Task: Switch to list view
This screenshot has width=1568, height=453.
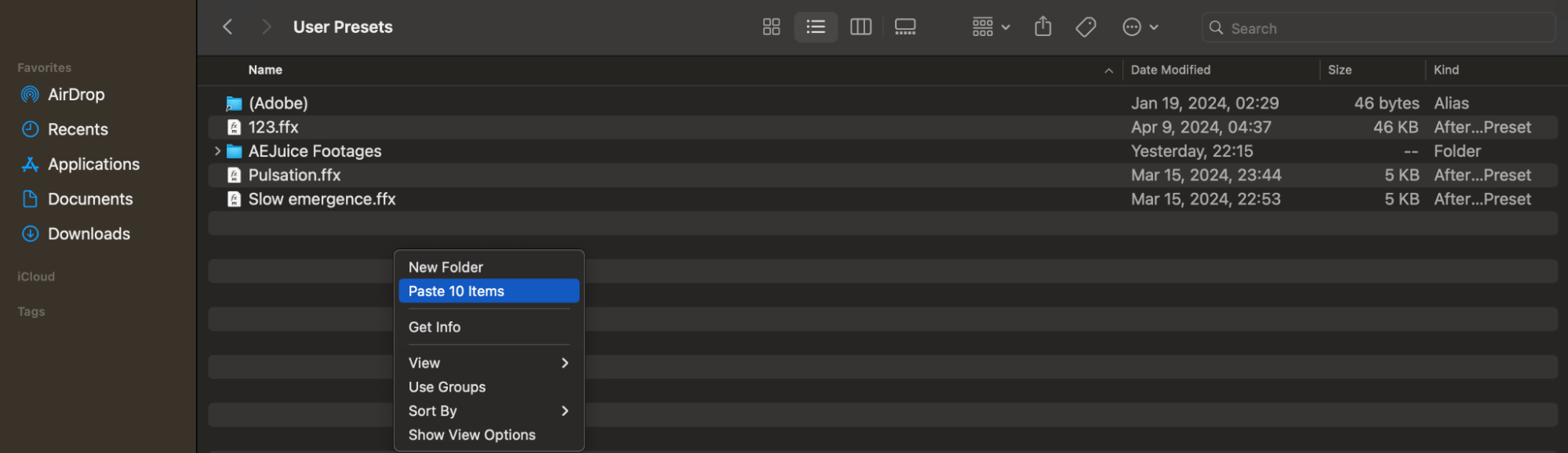Action: coord(816,27)
